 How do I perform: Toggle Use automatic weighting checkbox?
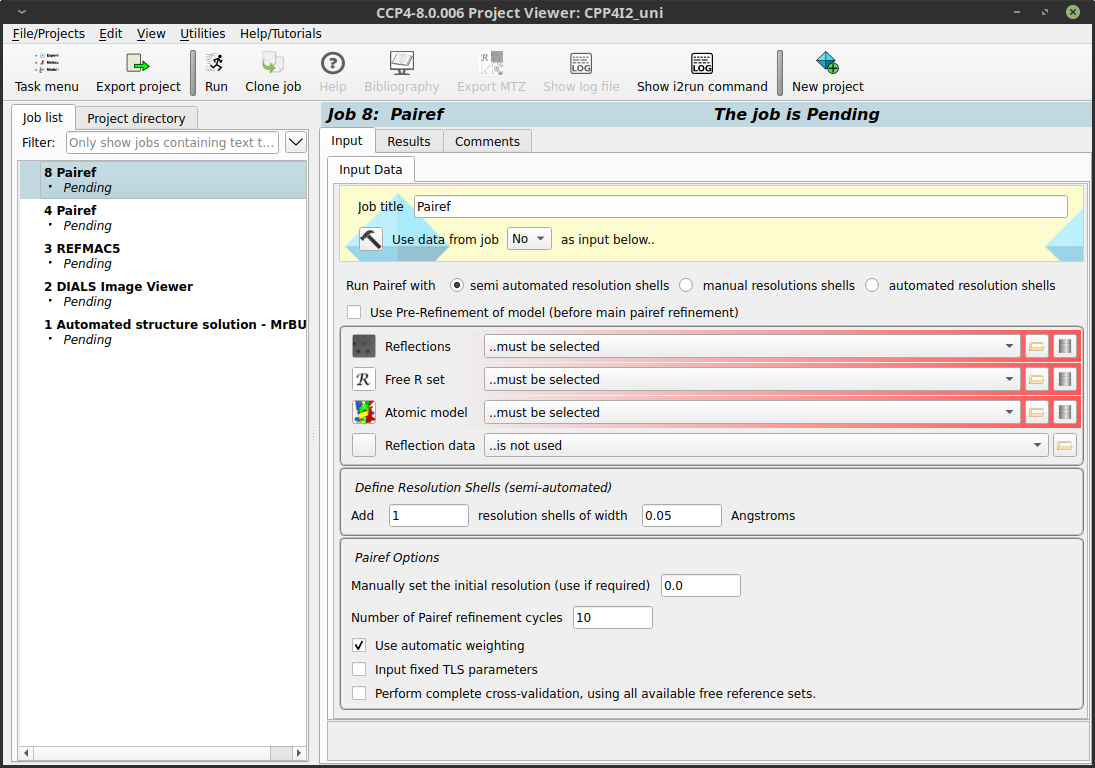(x=359, y=645)
